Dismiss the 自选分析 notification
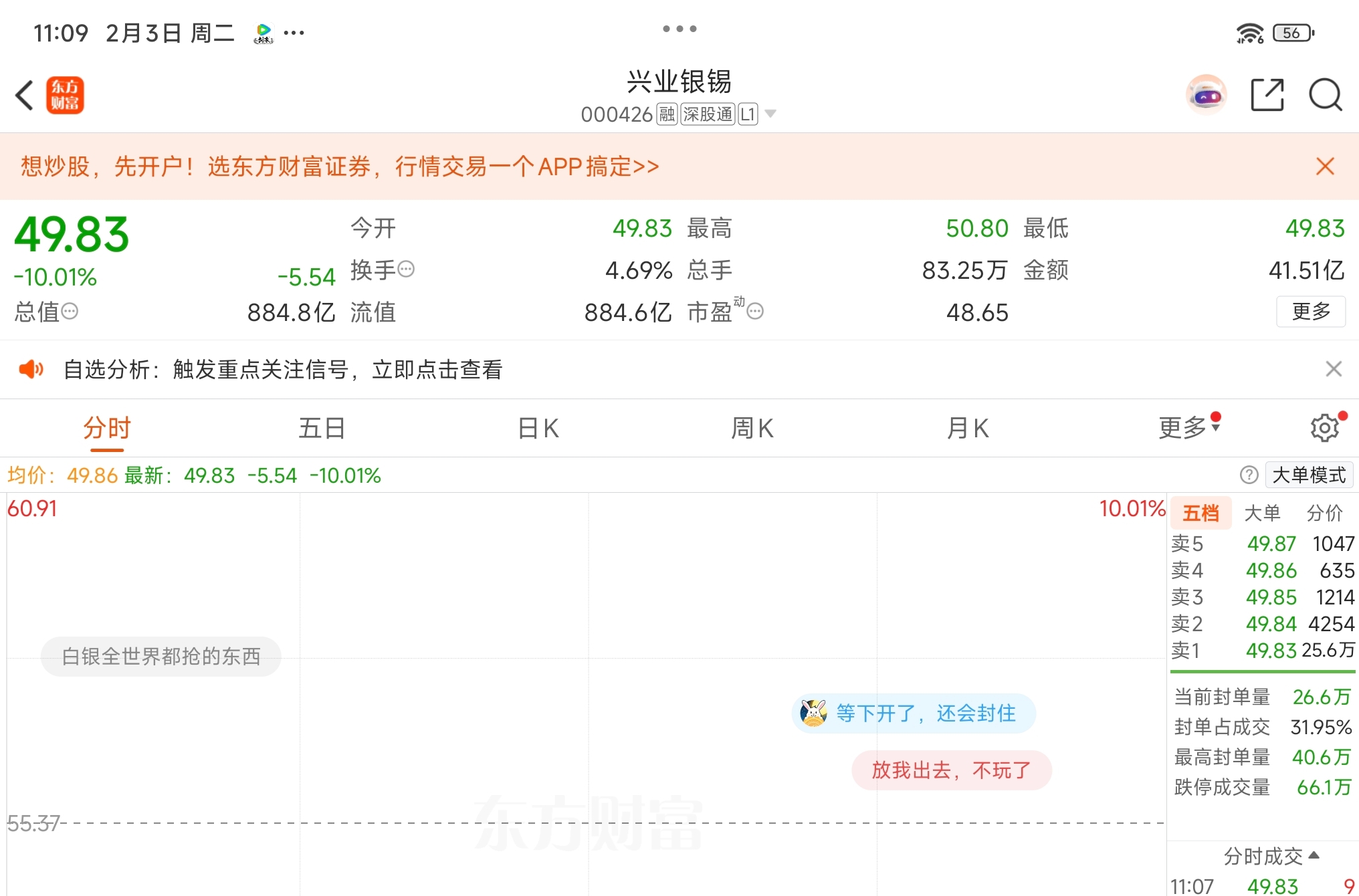The image size is (1359, 896). [1334, 369]
